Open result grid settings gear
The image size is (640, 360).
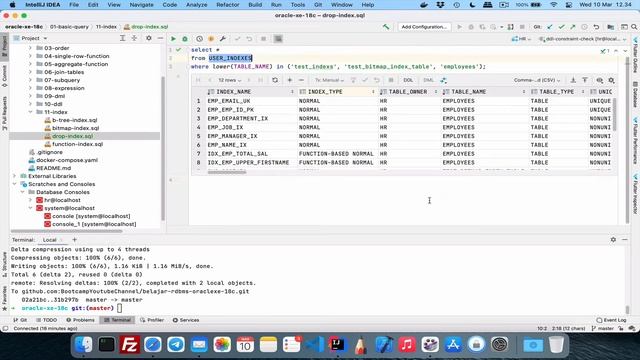[x=611, y=80]
